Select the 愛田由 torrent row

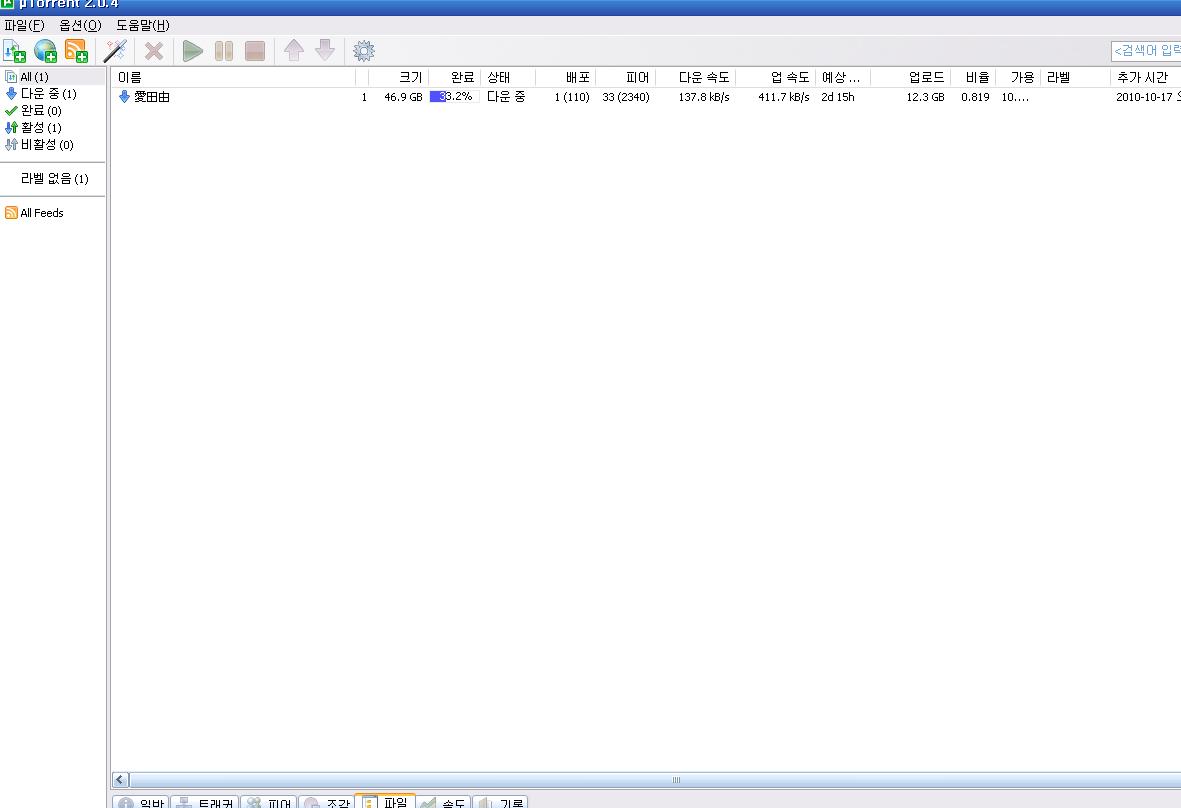[645, 97]
